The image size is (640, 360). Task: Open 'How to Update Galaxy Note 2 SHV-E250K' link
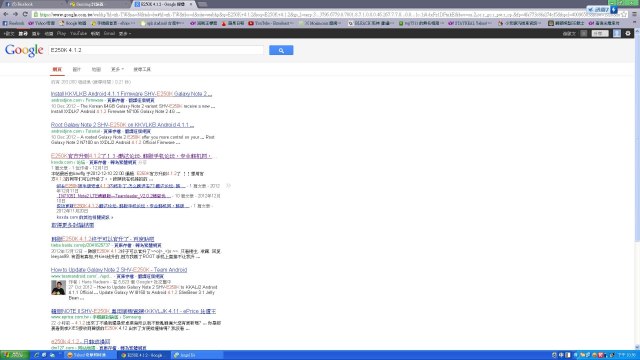click(119, 270)
